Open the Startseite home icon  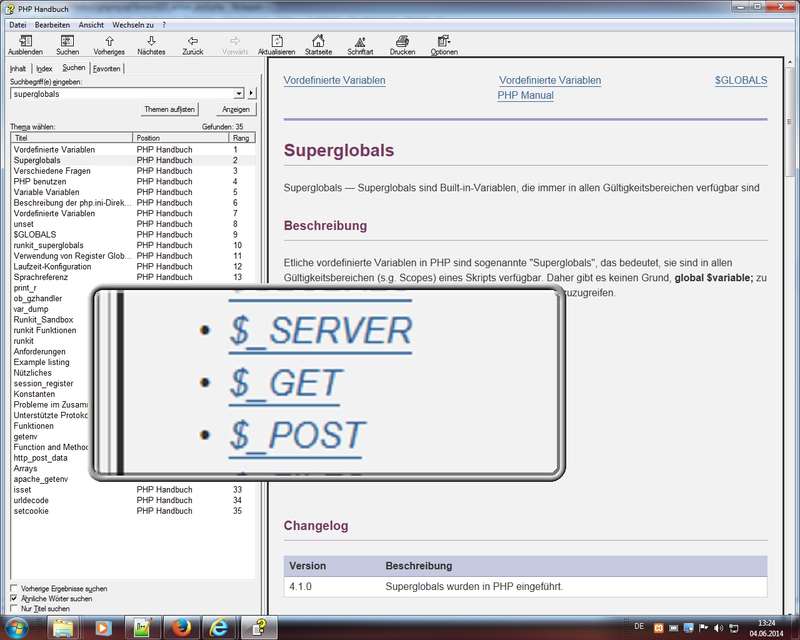tap(318, 42)
